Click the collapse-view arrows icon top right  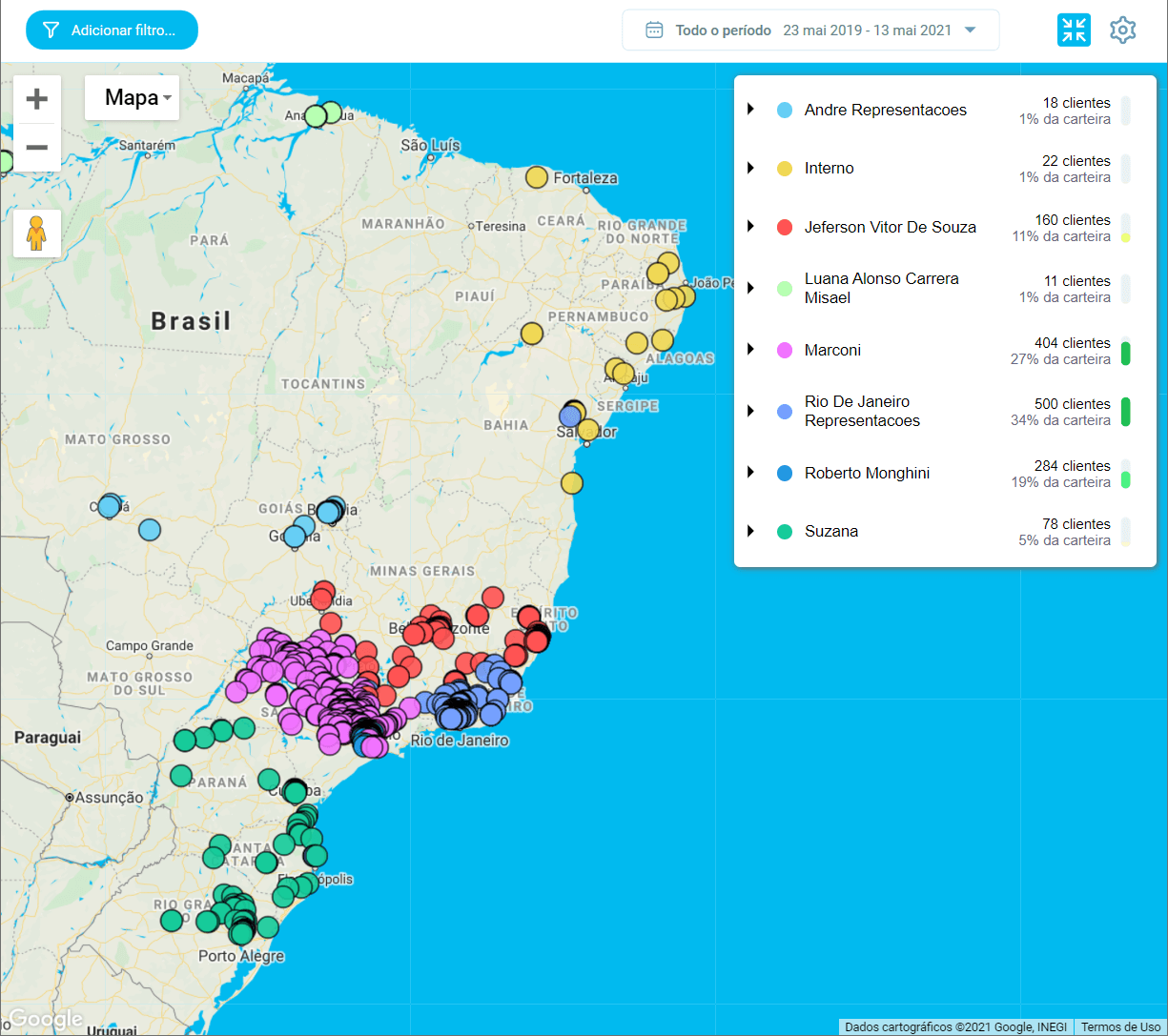pyautogui.click(x=1074, y=30)
